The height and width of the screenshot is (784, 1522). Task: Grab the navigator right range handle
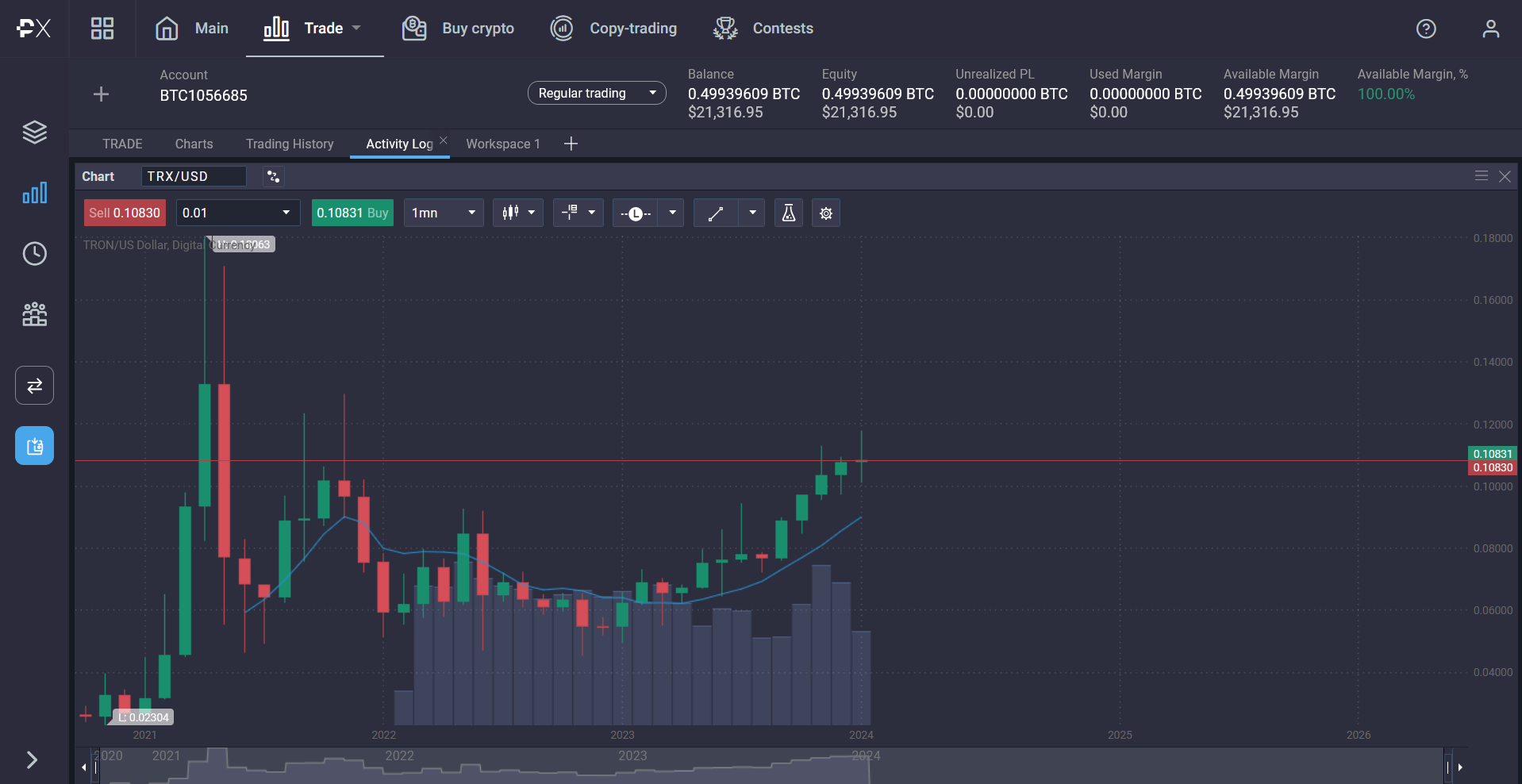tap(1447, 767)
